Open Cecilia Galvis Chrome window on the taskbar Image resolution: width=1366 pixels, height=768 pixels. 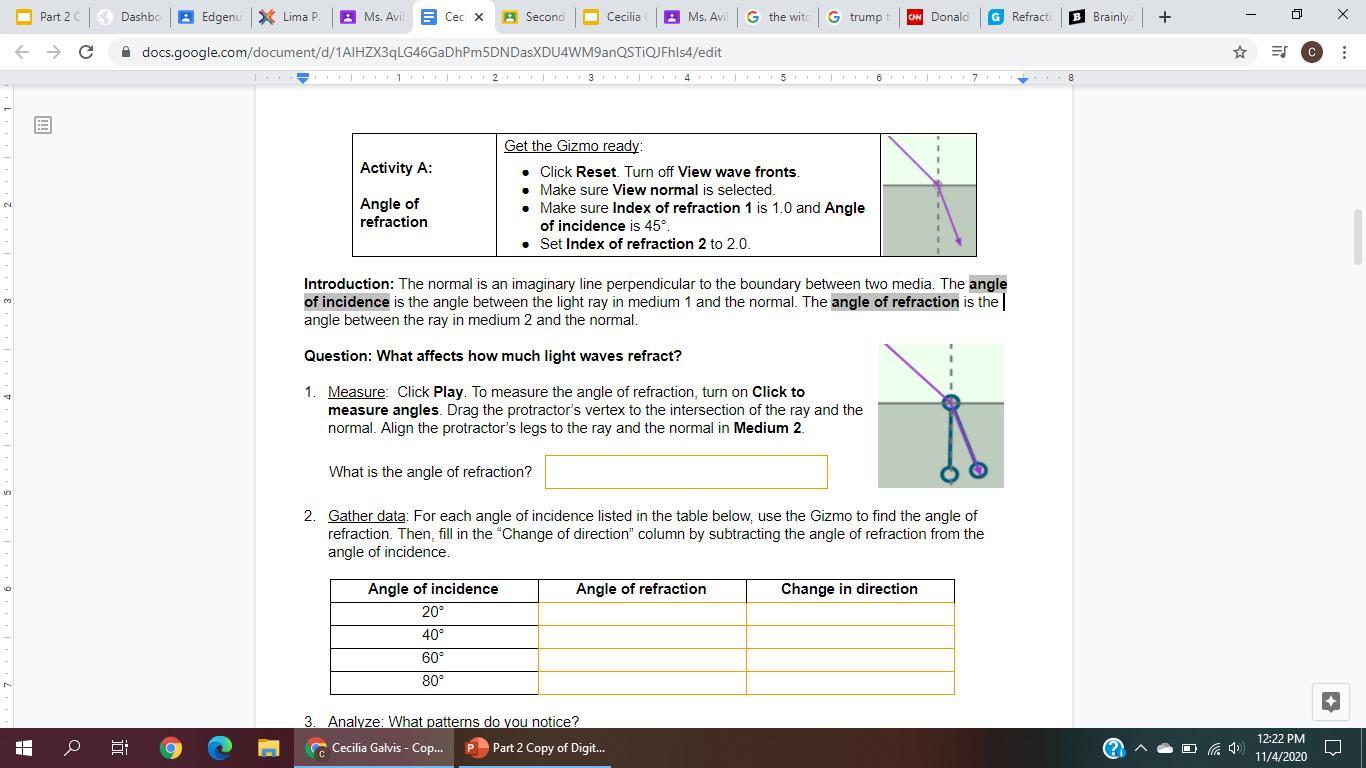[376, 747]
